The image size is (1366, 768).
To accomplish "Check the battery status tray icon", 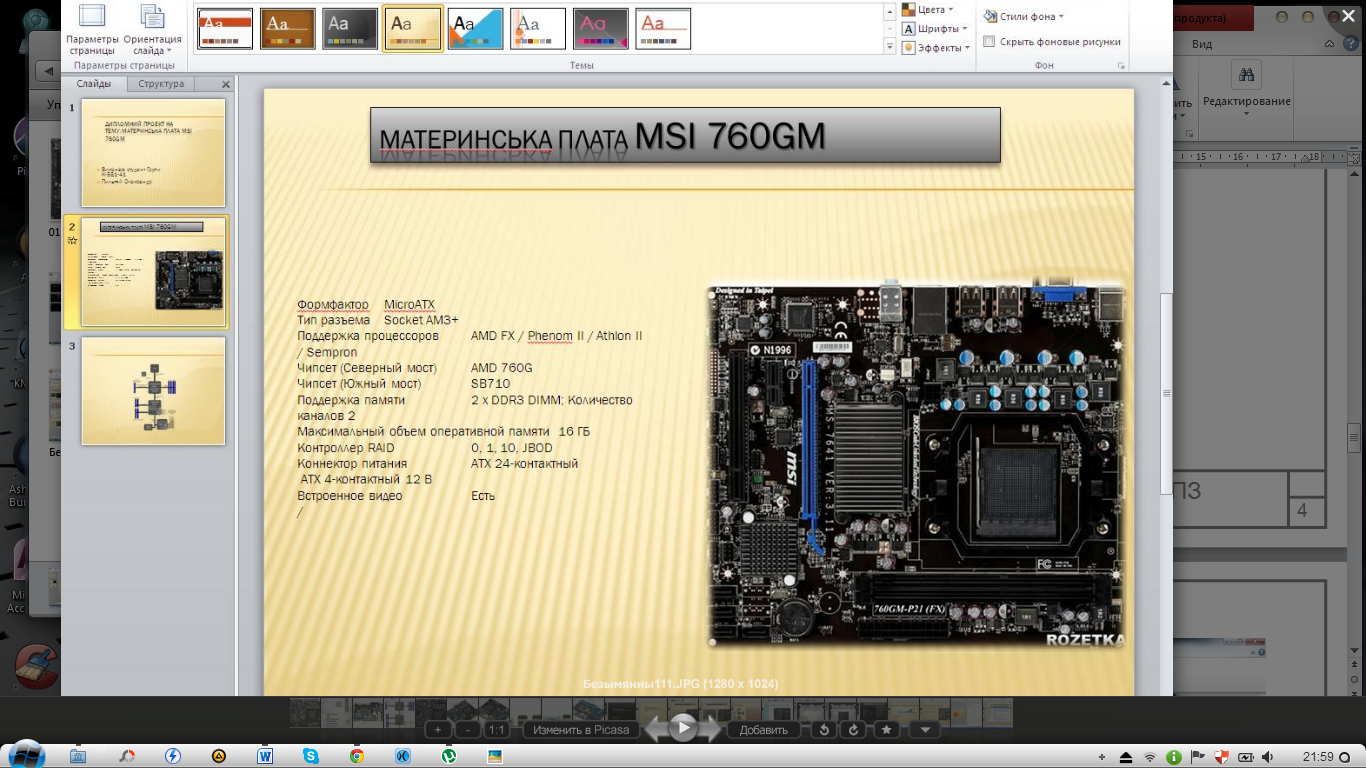I will tap(1246, 757).
